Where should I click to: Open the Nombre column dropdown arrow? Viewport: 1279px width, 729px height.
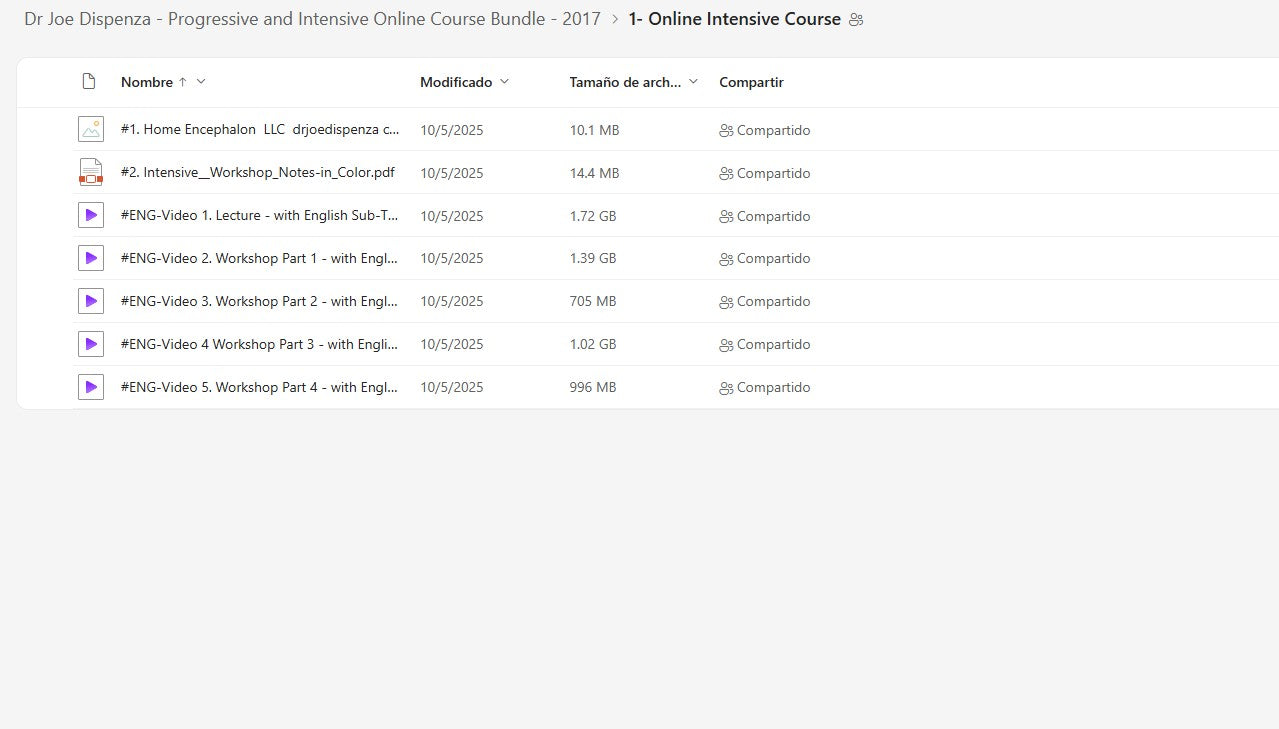(201, 82)
